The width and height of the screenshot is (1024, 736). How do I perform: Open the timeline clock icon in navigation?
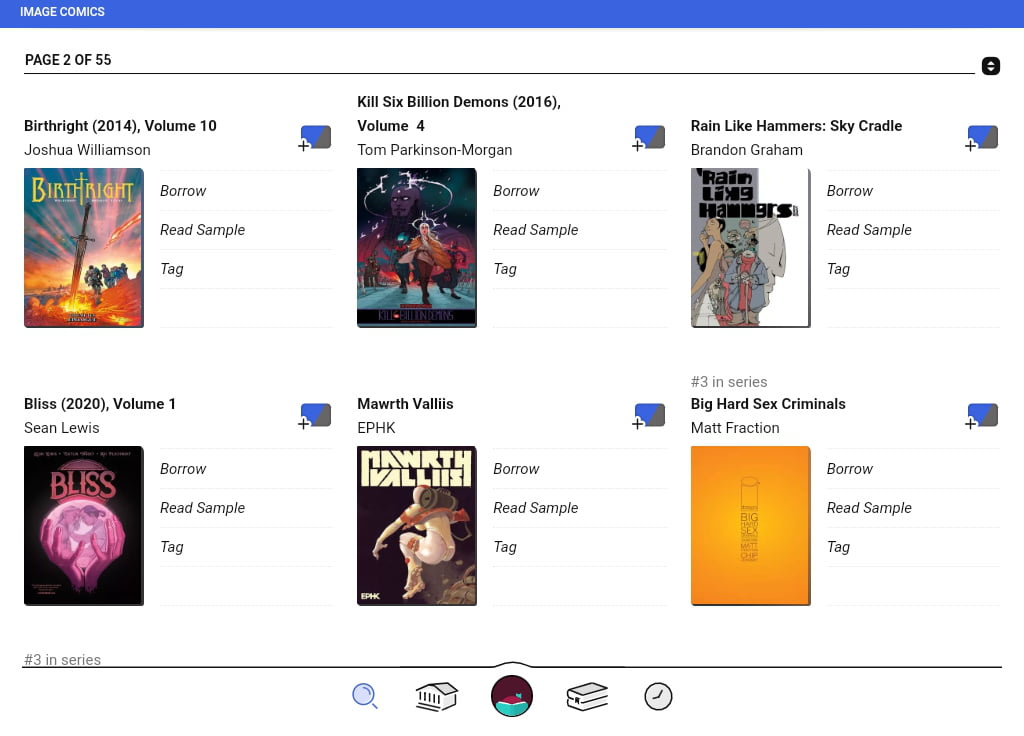click(x=658, y=696)
